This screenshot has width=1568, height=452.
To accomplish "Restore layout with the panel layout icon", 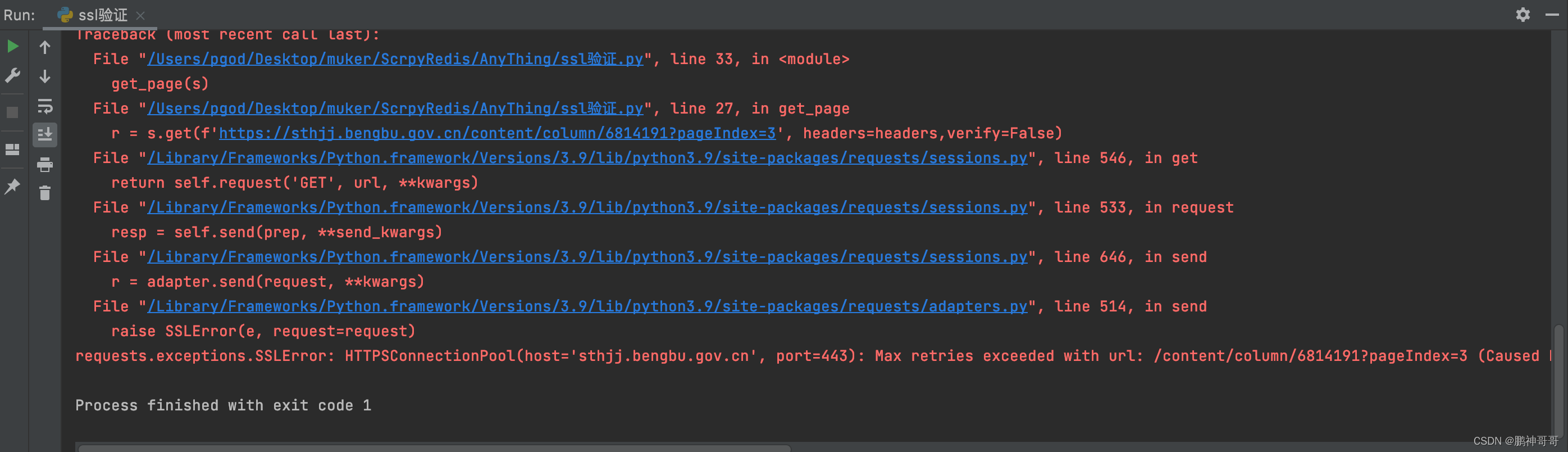I will click(12, 149).
